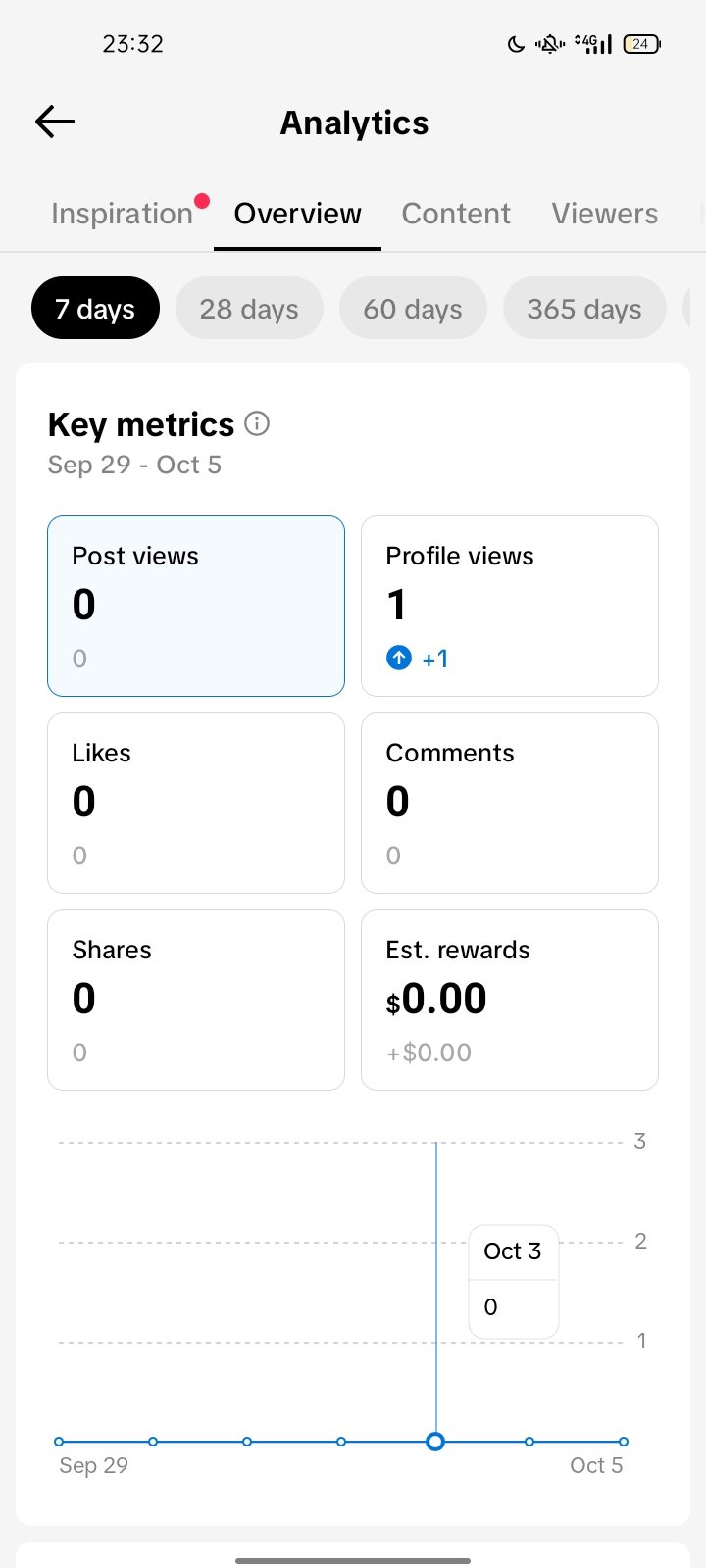The image size is (706, 1568).
Task: Open the Est. rewards metric card
Action: (510, 1000)
